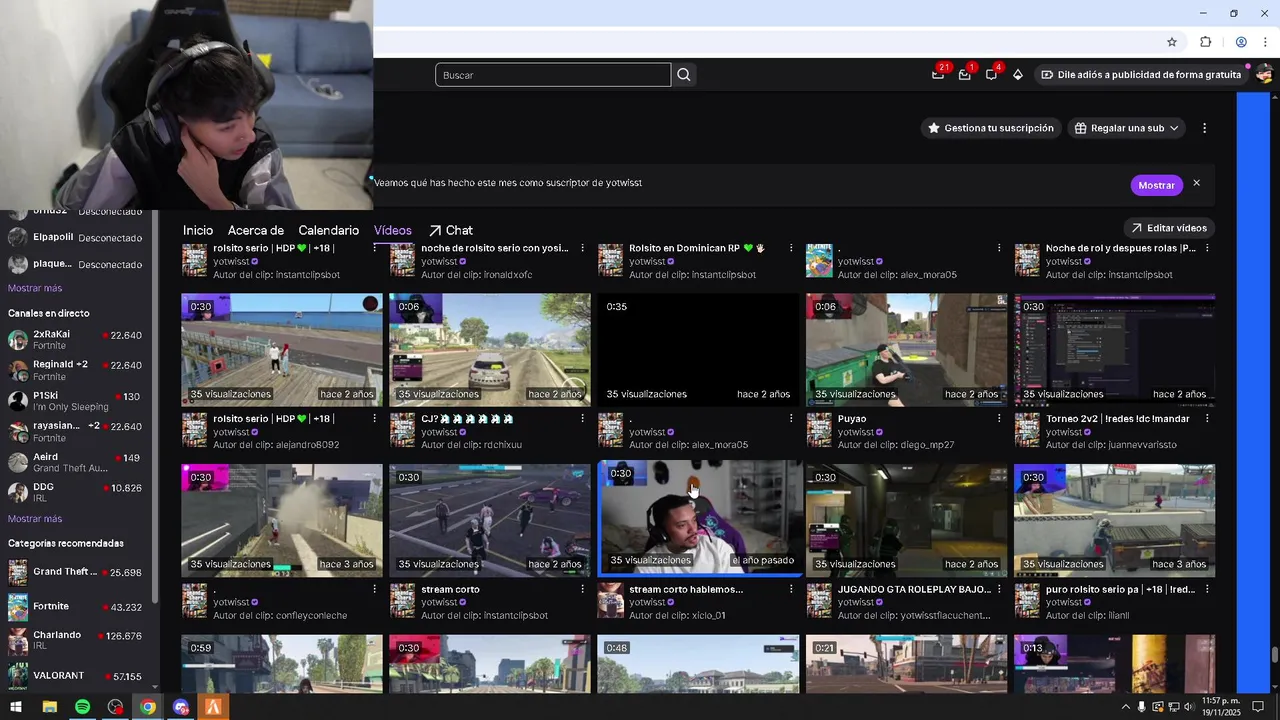The width and height of the screenshot is (1280, 720).
Task: Play the CJ? clip thumbnail
Action: (490, 350)
